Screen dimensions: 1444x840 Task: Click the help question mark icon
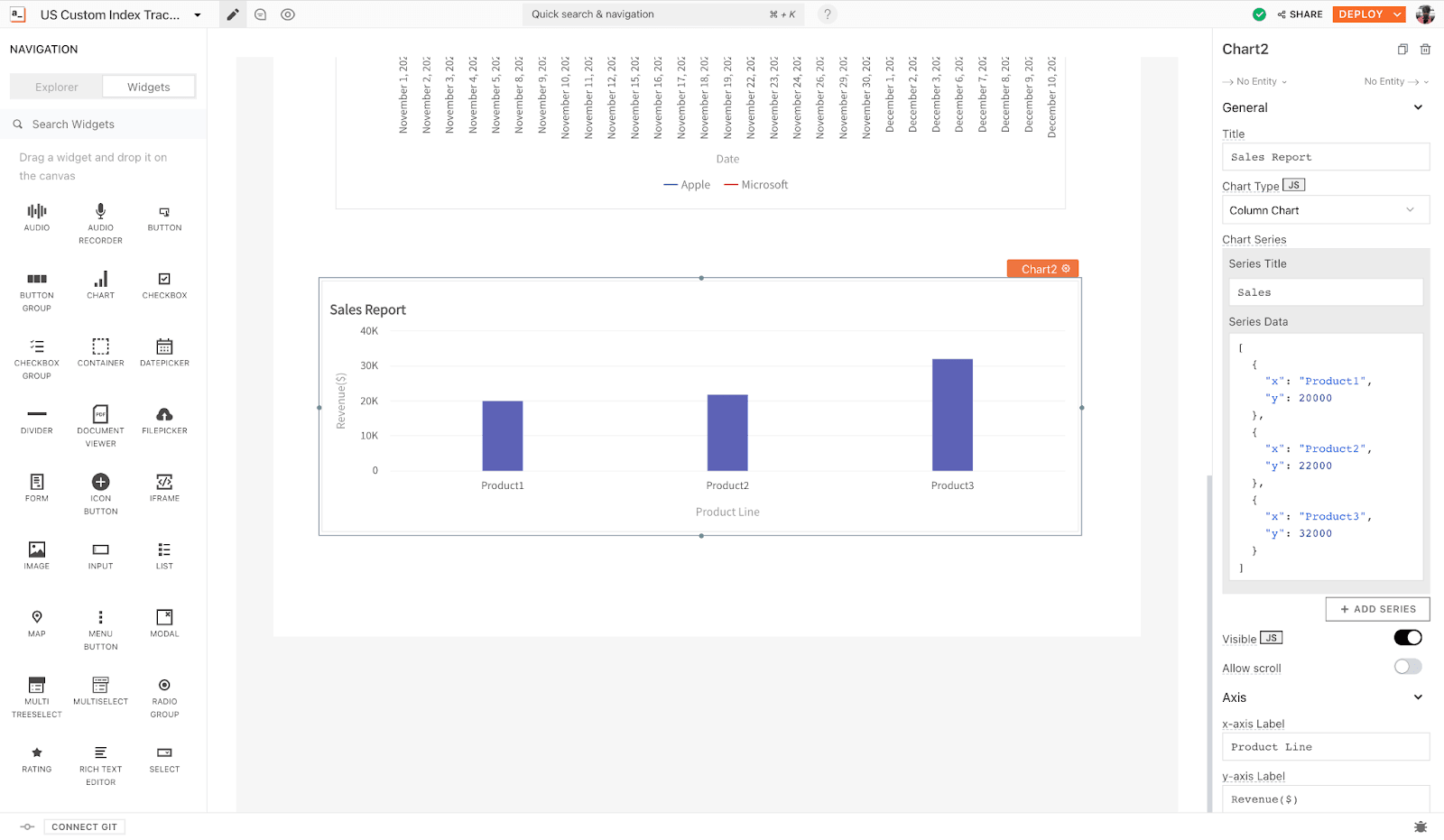(827, 14)
